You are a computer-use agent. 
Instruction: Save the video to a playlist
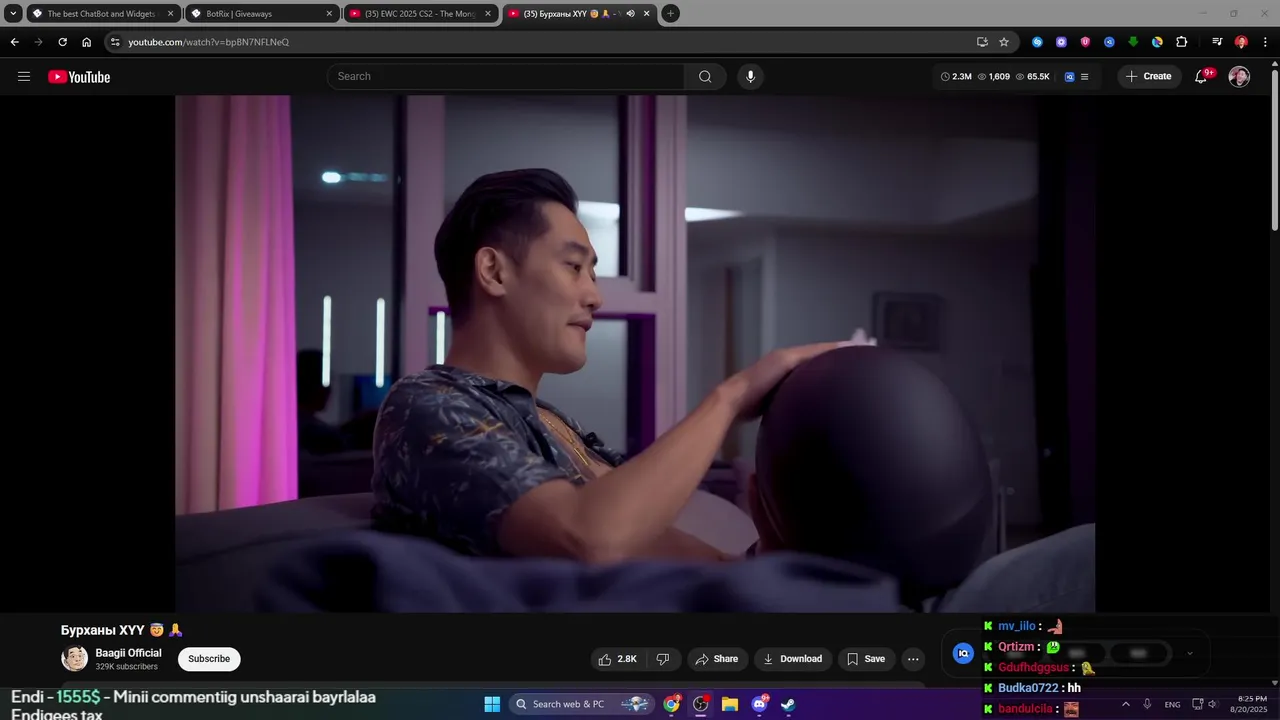click(x=866, y=659)
